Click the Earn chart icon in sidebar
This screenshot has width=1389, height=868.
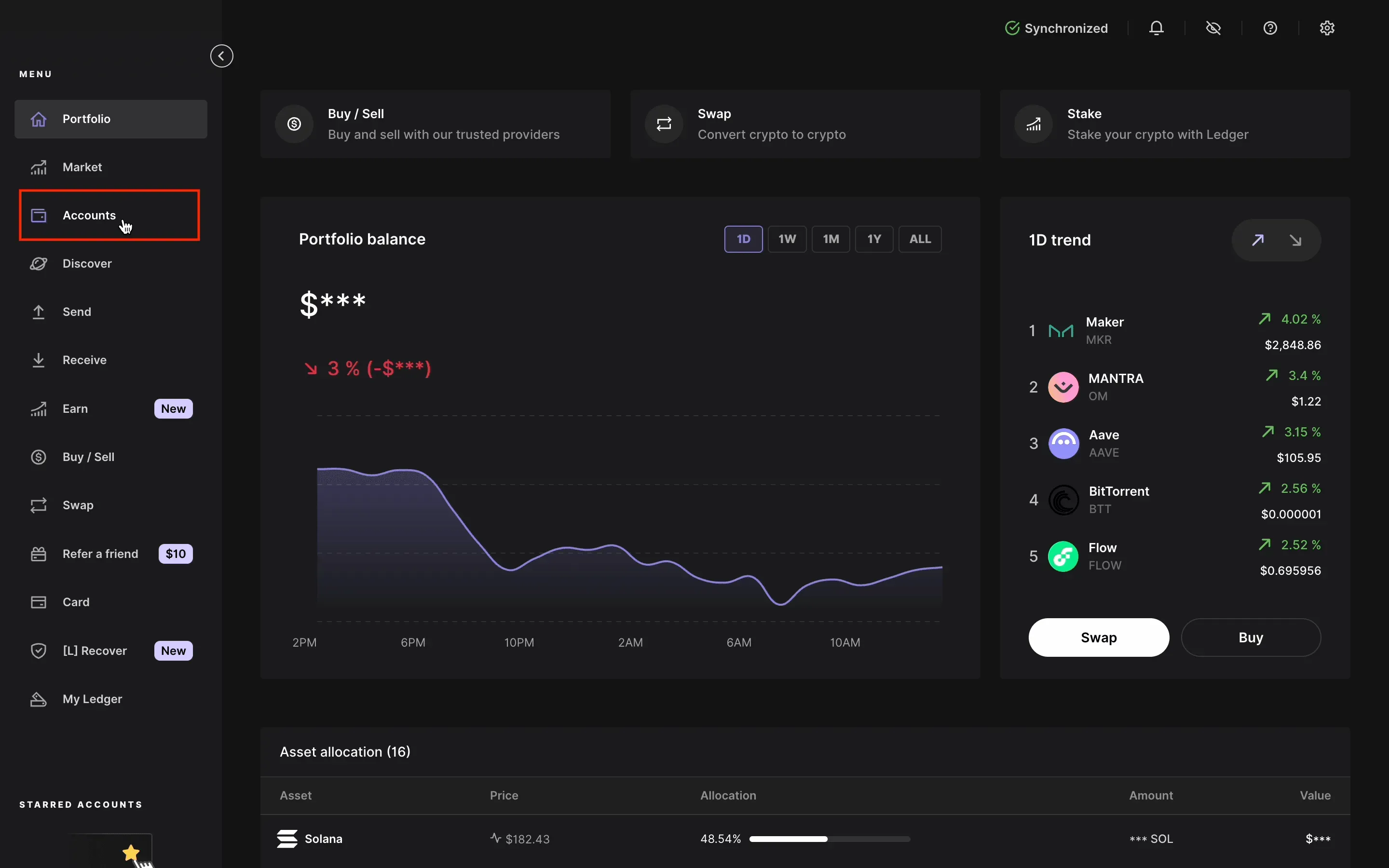click(x=39, y=409)
